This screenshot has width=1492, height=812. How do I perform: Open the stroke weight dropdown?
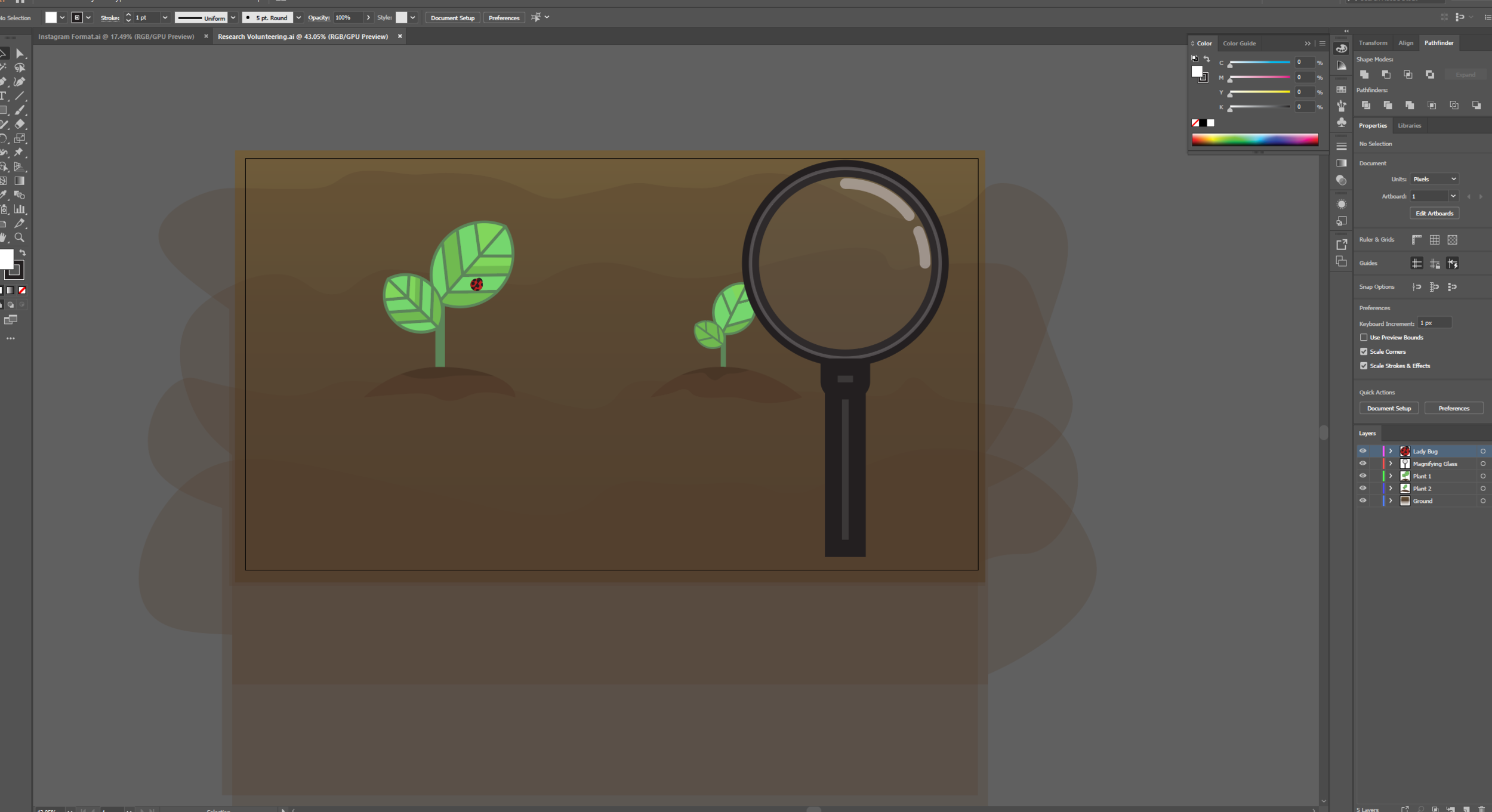(165, 18)
